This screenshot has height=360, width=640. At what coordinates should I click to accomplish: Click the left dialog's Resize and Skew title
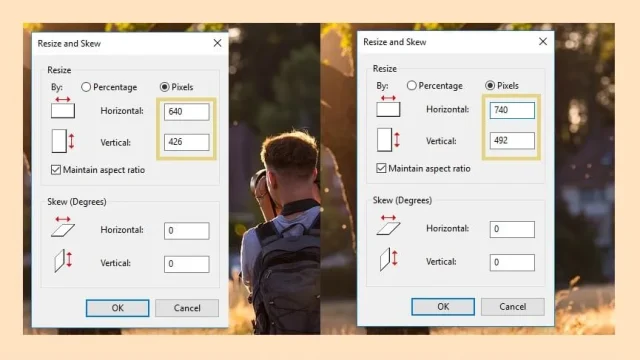click(69, 43)
